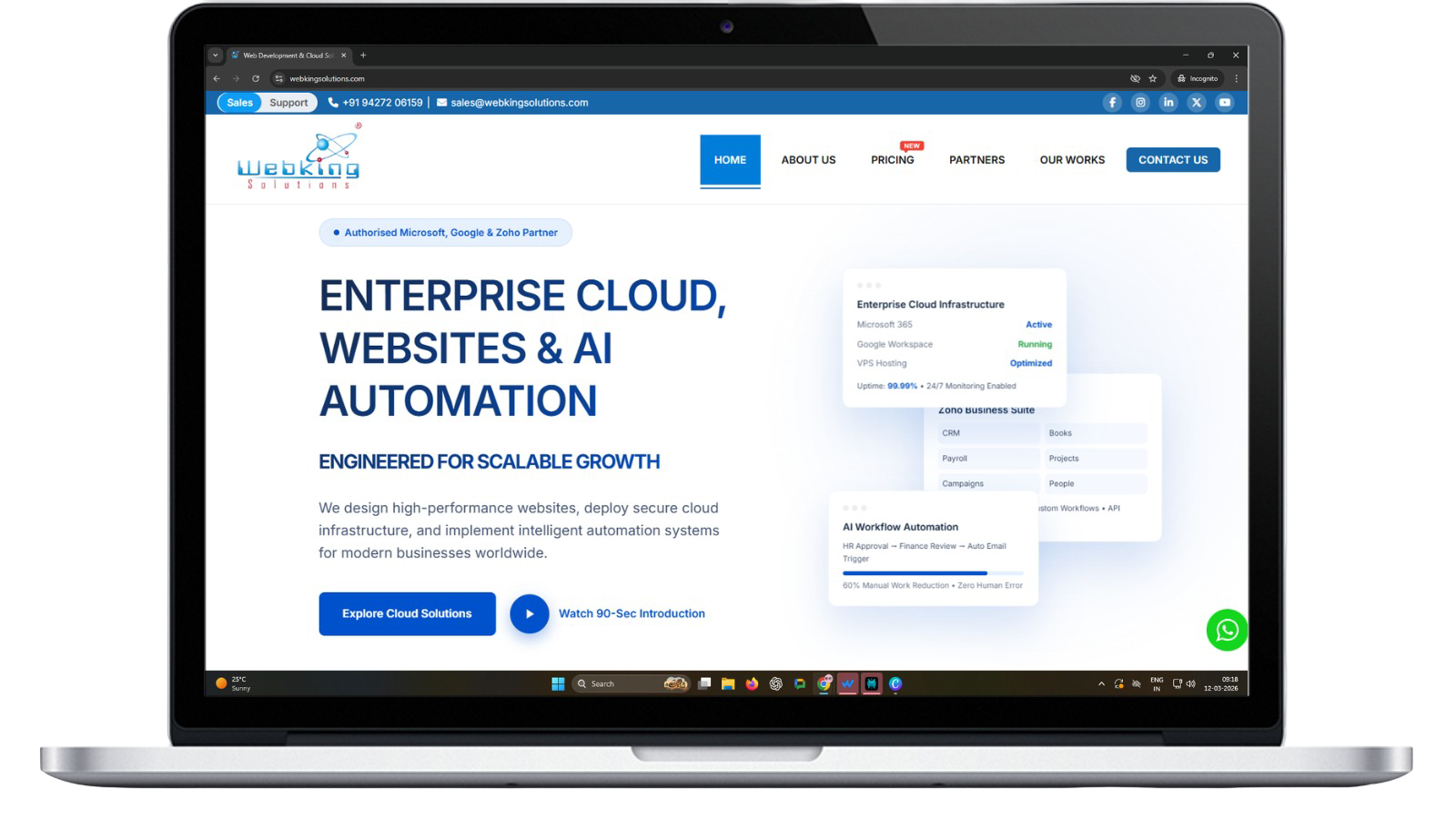This screenshot has width=1456, height=819.
Task: Click the phone icon next to +91 94272 06159
Action: 334,102
